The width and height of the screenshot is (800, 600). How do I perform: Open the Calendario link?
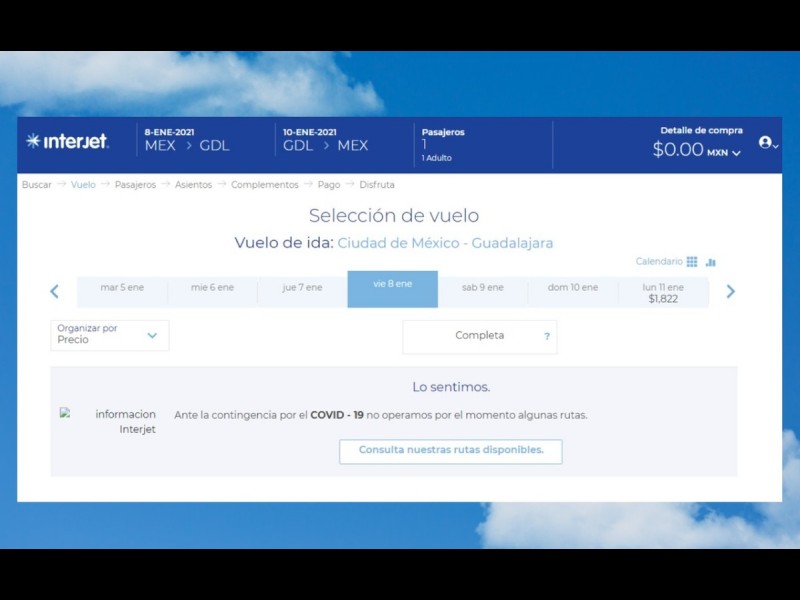click(658, 262)
